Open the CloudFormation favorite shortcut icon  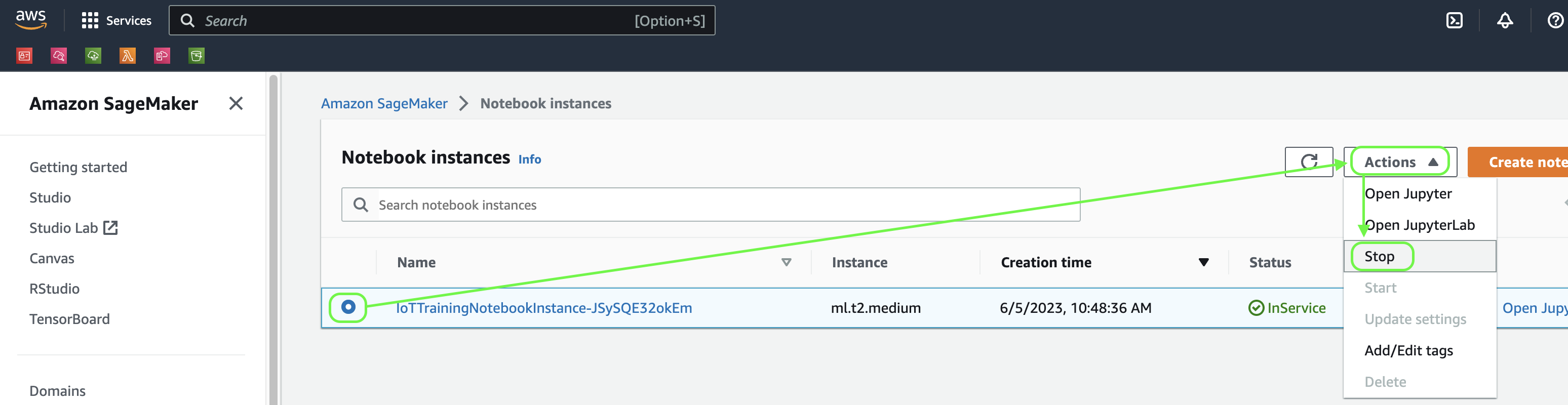(x=162, y=56)
